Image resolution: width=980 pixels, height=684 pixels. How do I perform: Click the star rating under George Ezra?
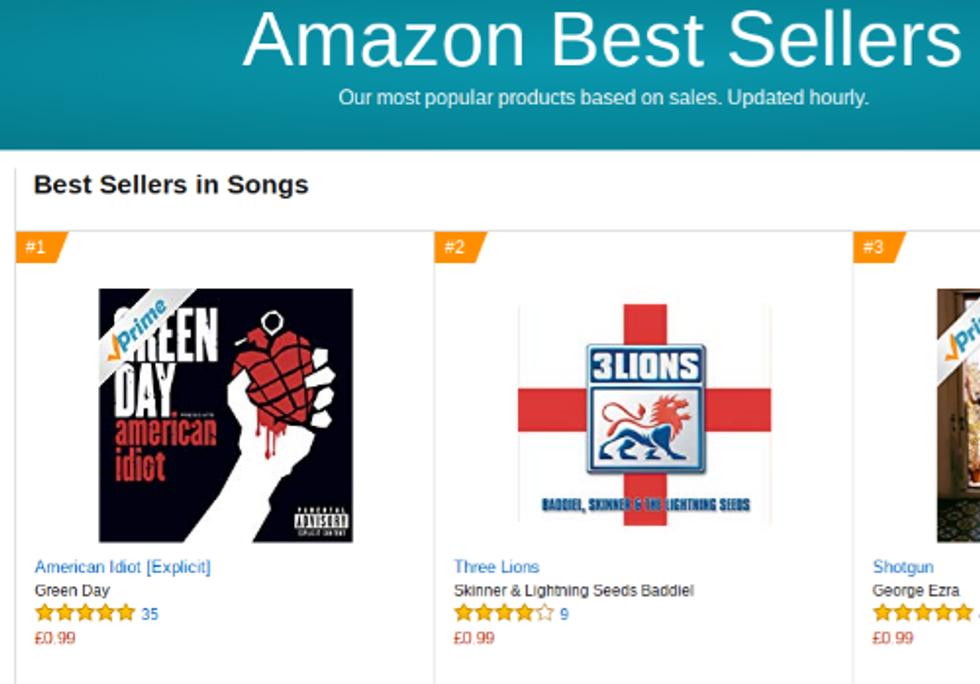(x=922, y=613)
